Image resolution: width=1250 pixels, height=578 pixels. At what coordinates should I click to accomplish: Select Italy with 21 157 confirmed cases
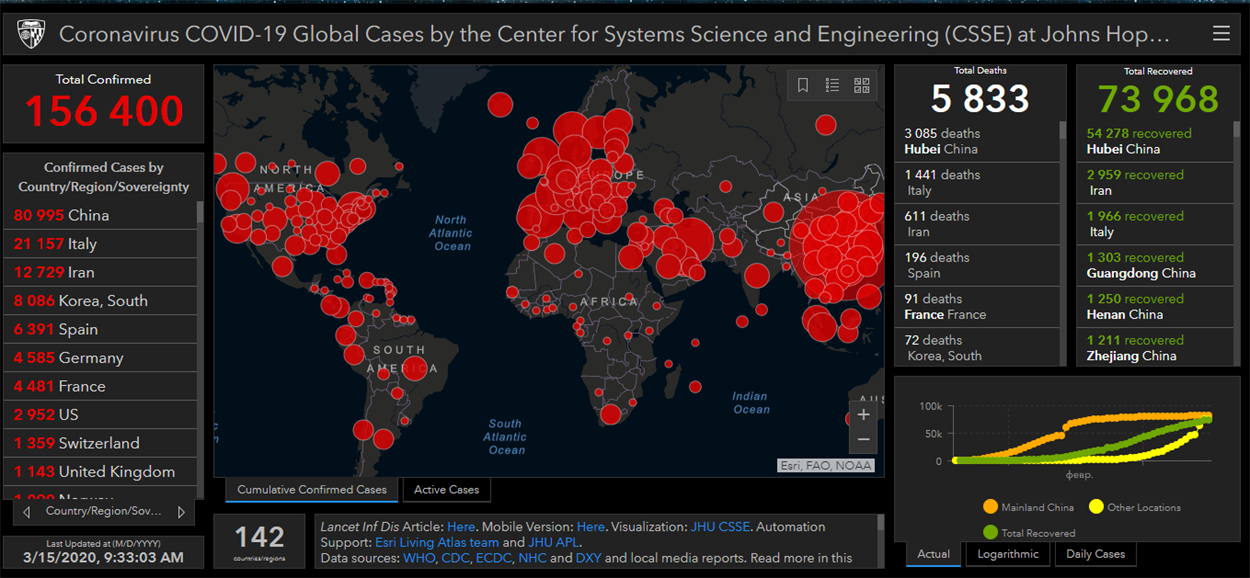pyautogui.click(x=100, y=244)
